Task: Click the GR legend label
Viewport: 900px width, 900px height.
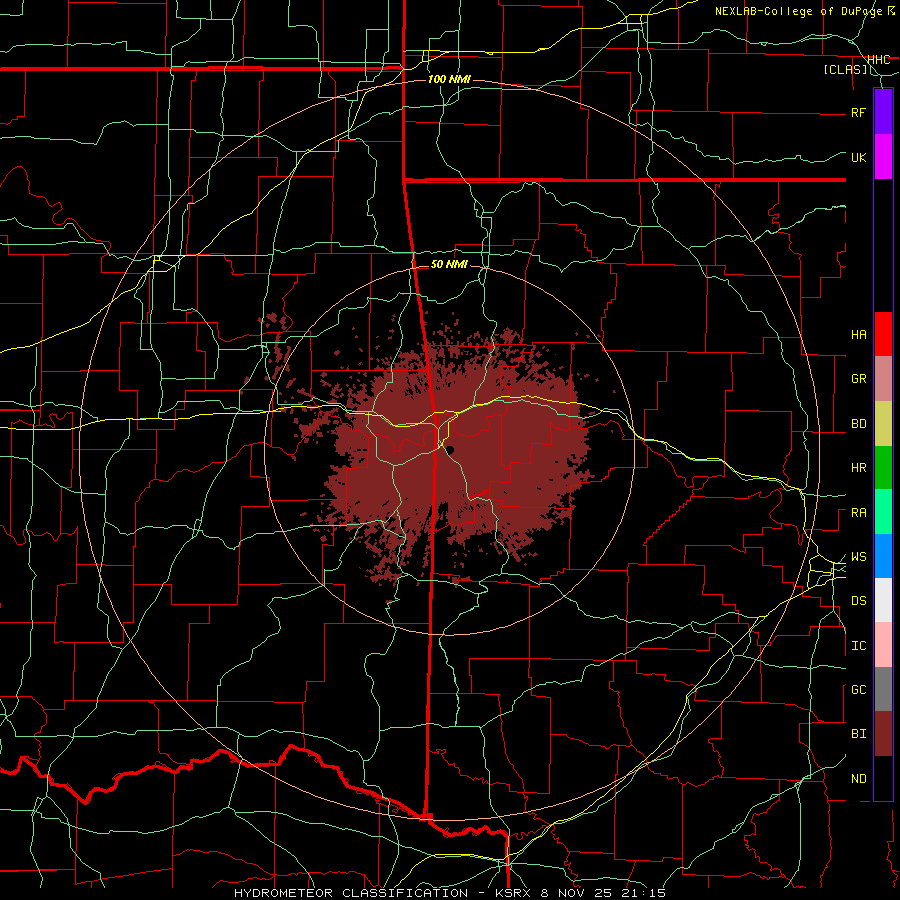Action: pos(858,379)
